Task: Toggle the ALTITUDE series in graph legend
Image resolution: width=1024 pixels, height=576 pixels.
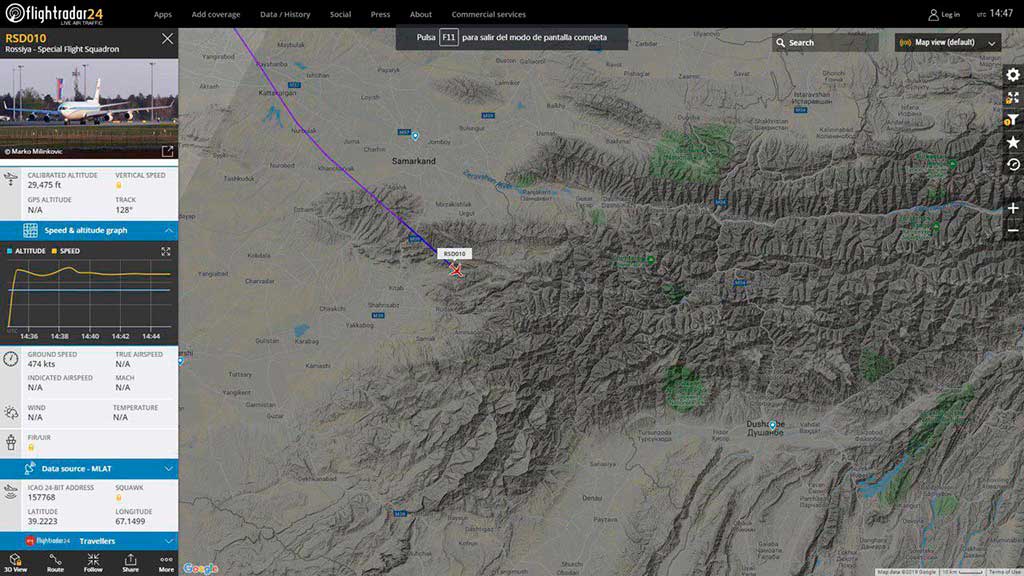Action: (26, 251)
